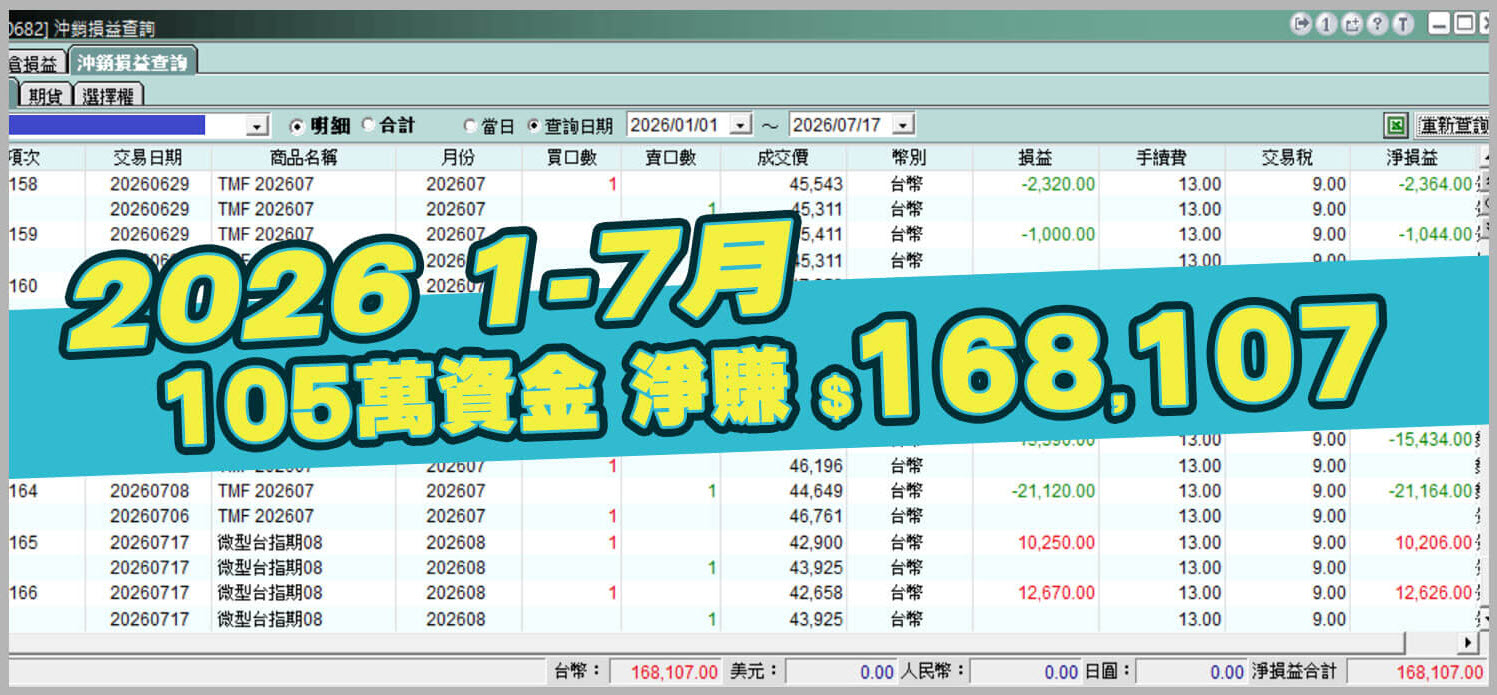
Task: Click row number 158
Action: point(23,184)
